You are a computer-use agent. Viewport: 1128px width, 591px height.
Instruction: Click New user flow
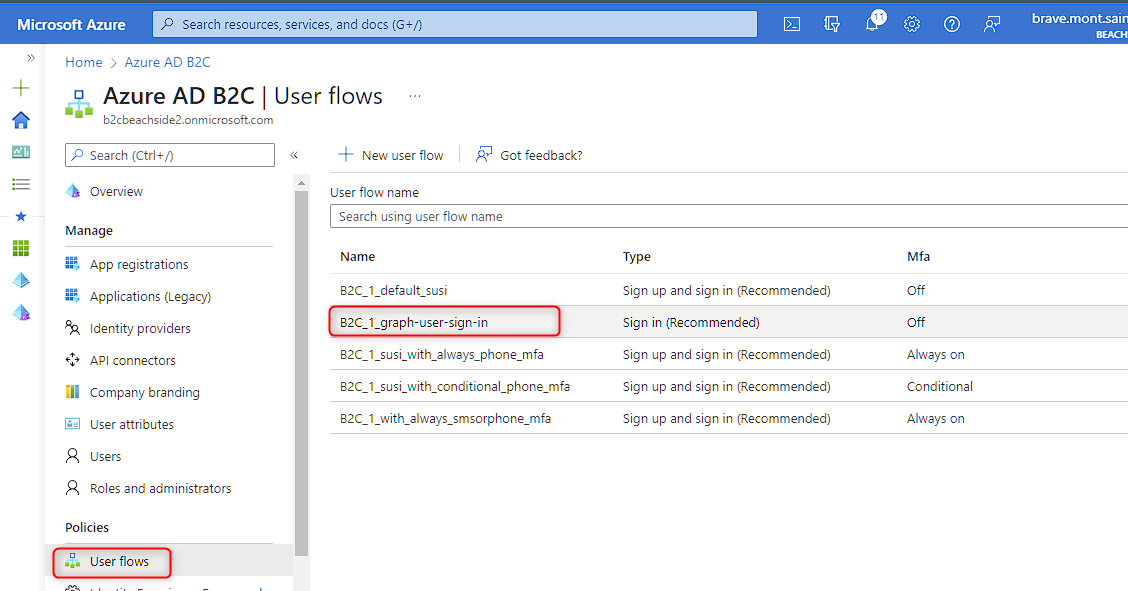tap(391, 155)
